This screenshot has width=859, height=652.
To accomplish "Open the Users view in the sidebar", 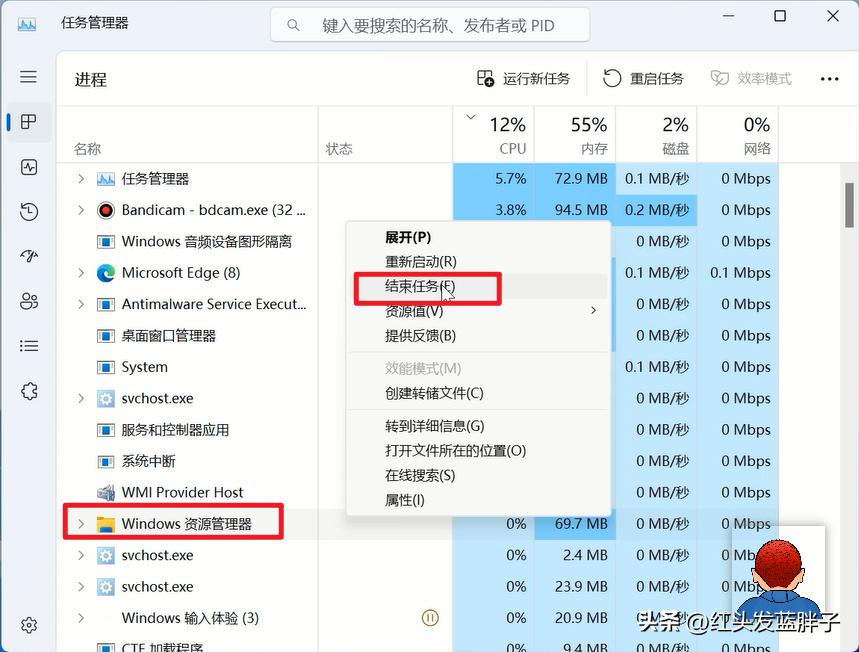I will click(x=28, y=301).
